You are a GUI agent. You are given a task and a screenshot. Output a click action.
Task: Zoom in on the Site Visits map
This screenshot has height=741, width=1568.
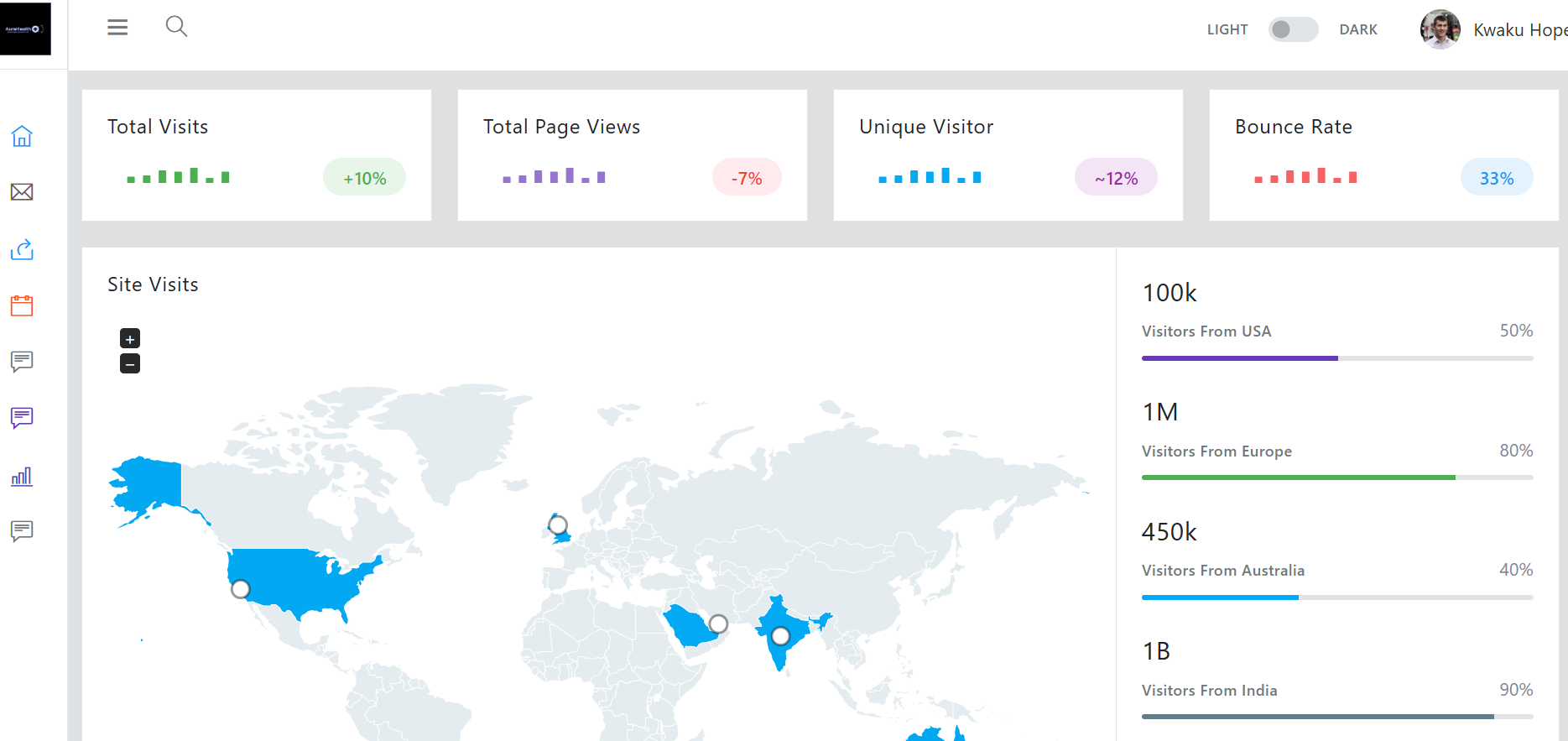point(130,338)
